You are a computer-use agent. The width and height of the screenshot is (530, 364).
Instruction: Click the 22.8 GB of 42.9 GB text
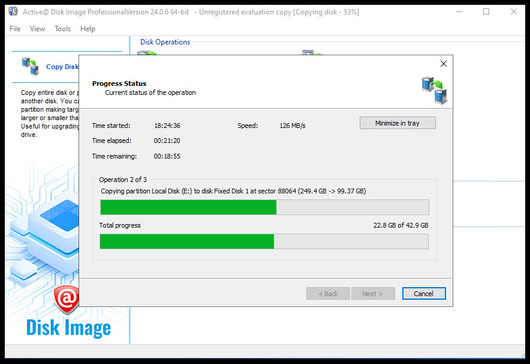[x=401, y=225]
